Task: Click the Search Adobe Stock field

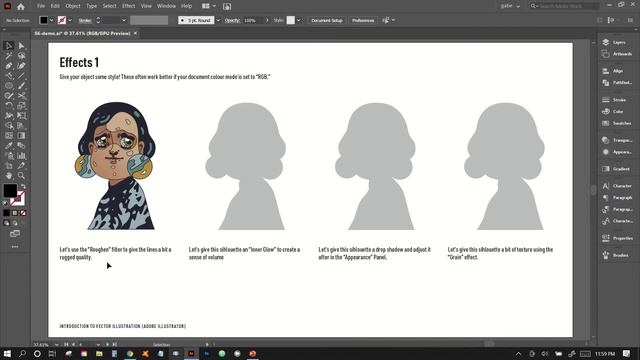Action: pyautogui.click(x=564, y=6)
